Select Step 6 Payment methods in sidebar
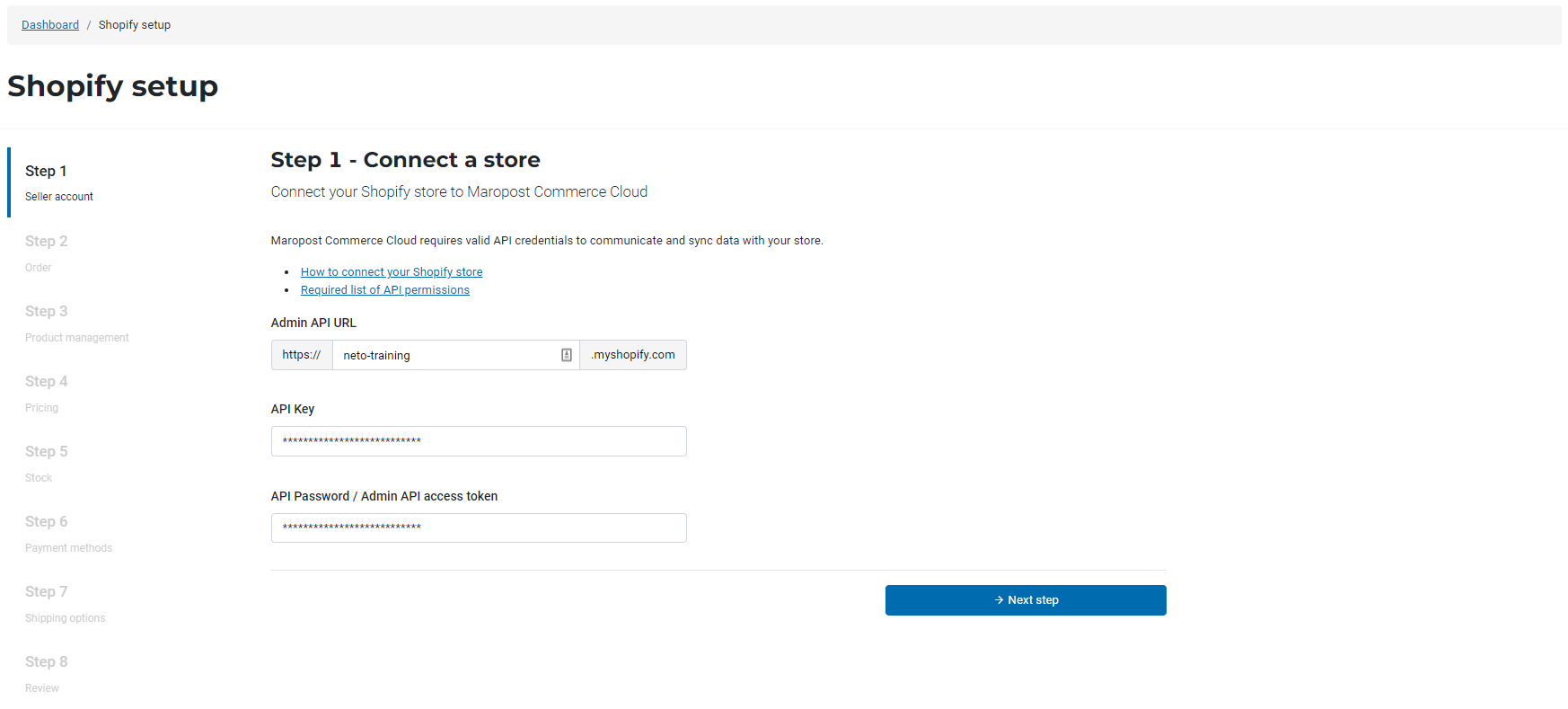 click(x=68, y=533)
